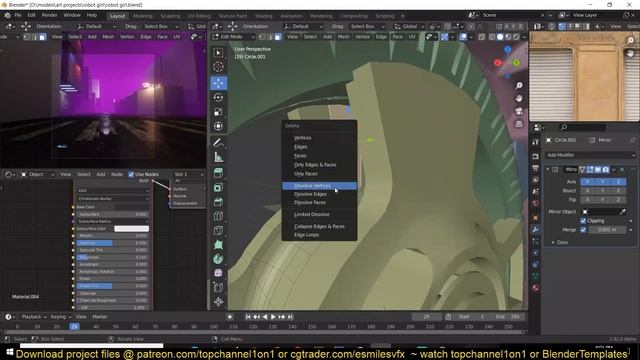640x360 pixels.
Task: Switch to the Layout workspace tab
Action: (x=118, y=16)
